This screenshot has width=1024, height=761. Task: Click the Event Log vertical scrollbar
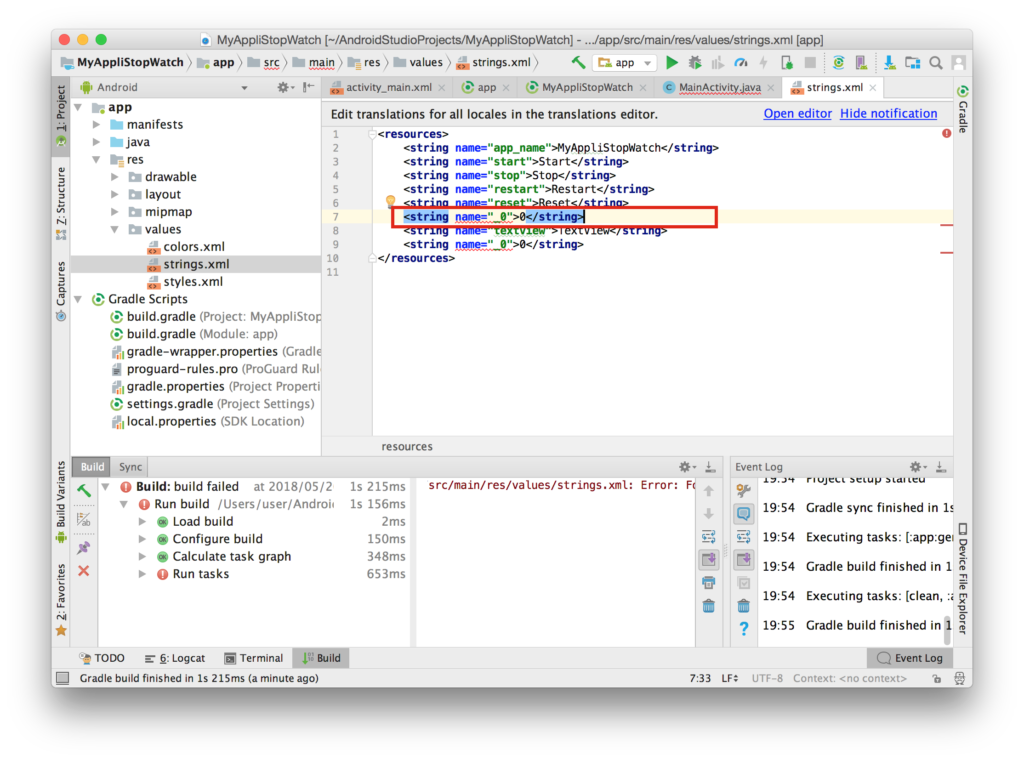coord(948,629)
